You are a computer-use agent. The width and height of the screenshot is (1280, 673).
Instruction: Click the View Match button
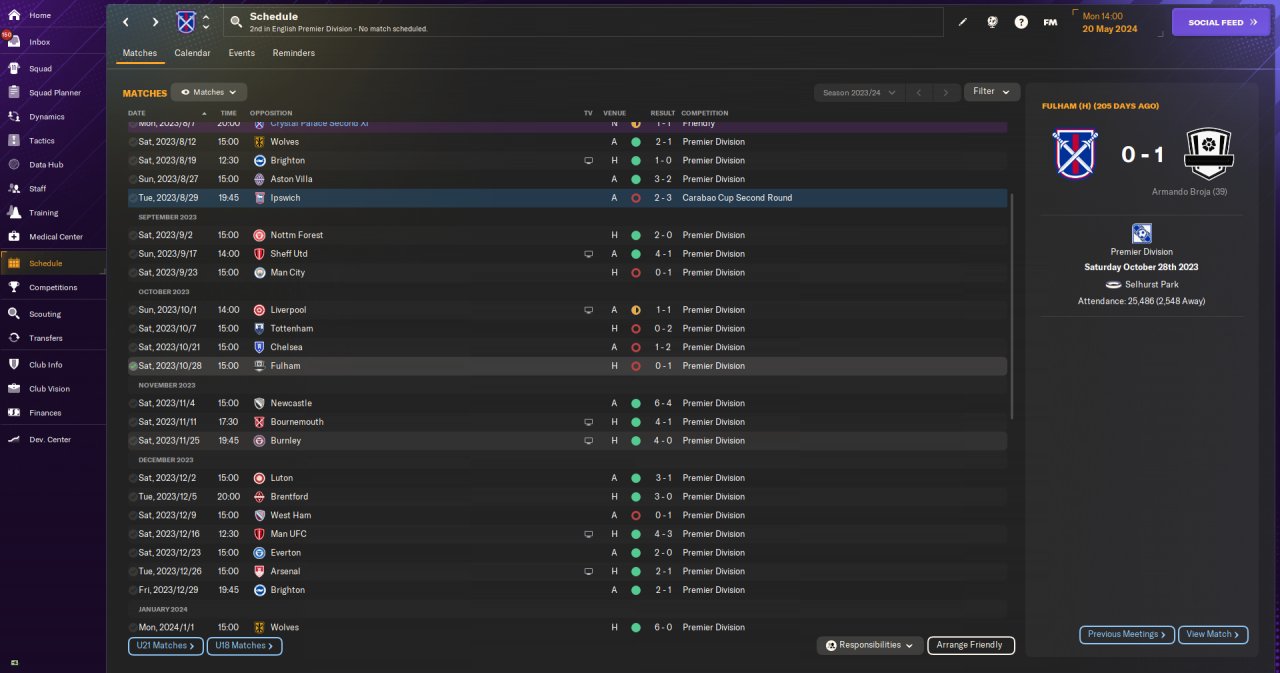click(1213, 634)
